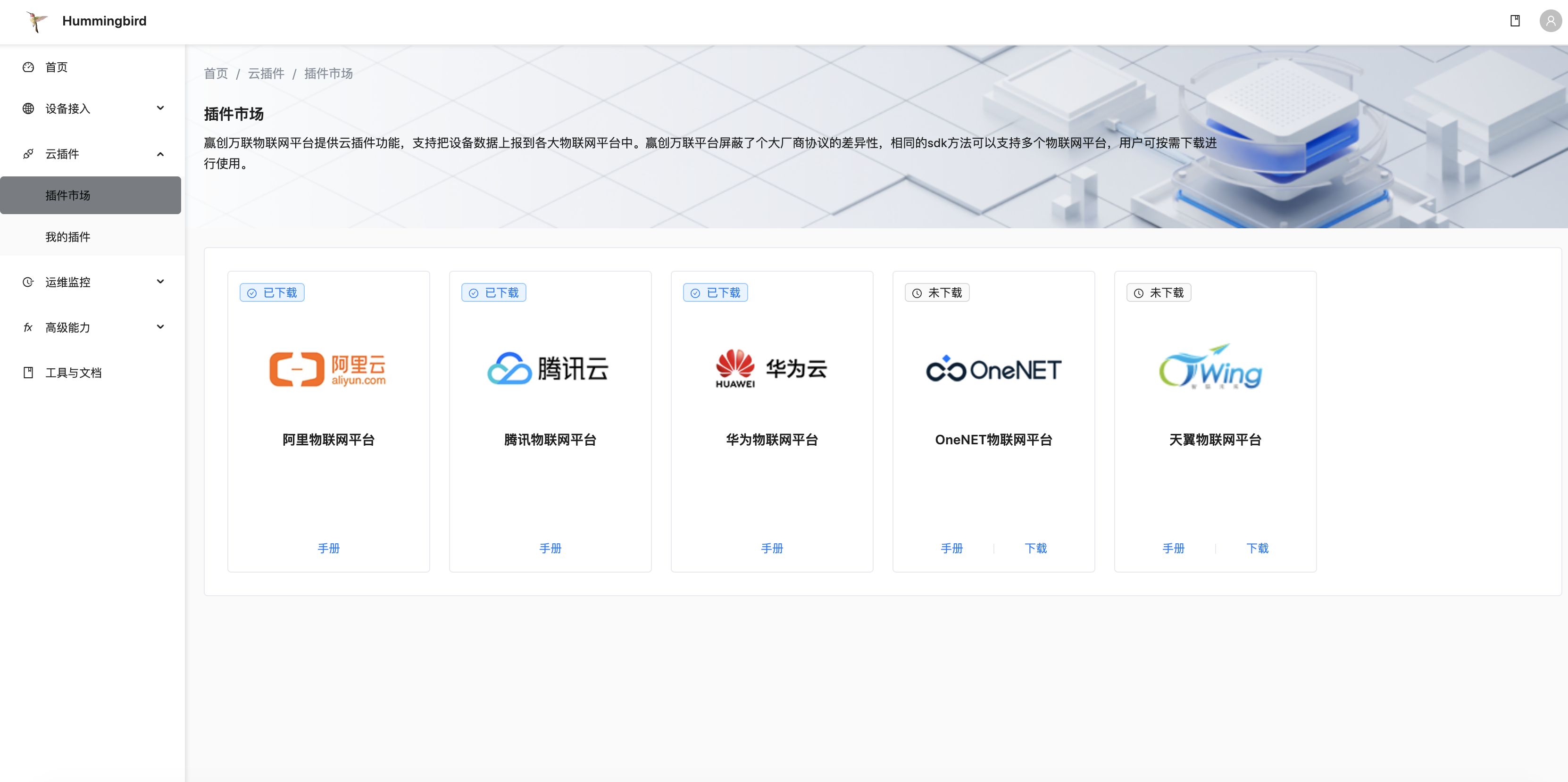Expand the 高级能力 menu chevron
The height and width of the screenshot is (782, 1568).
160,327
